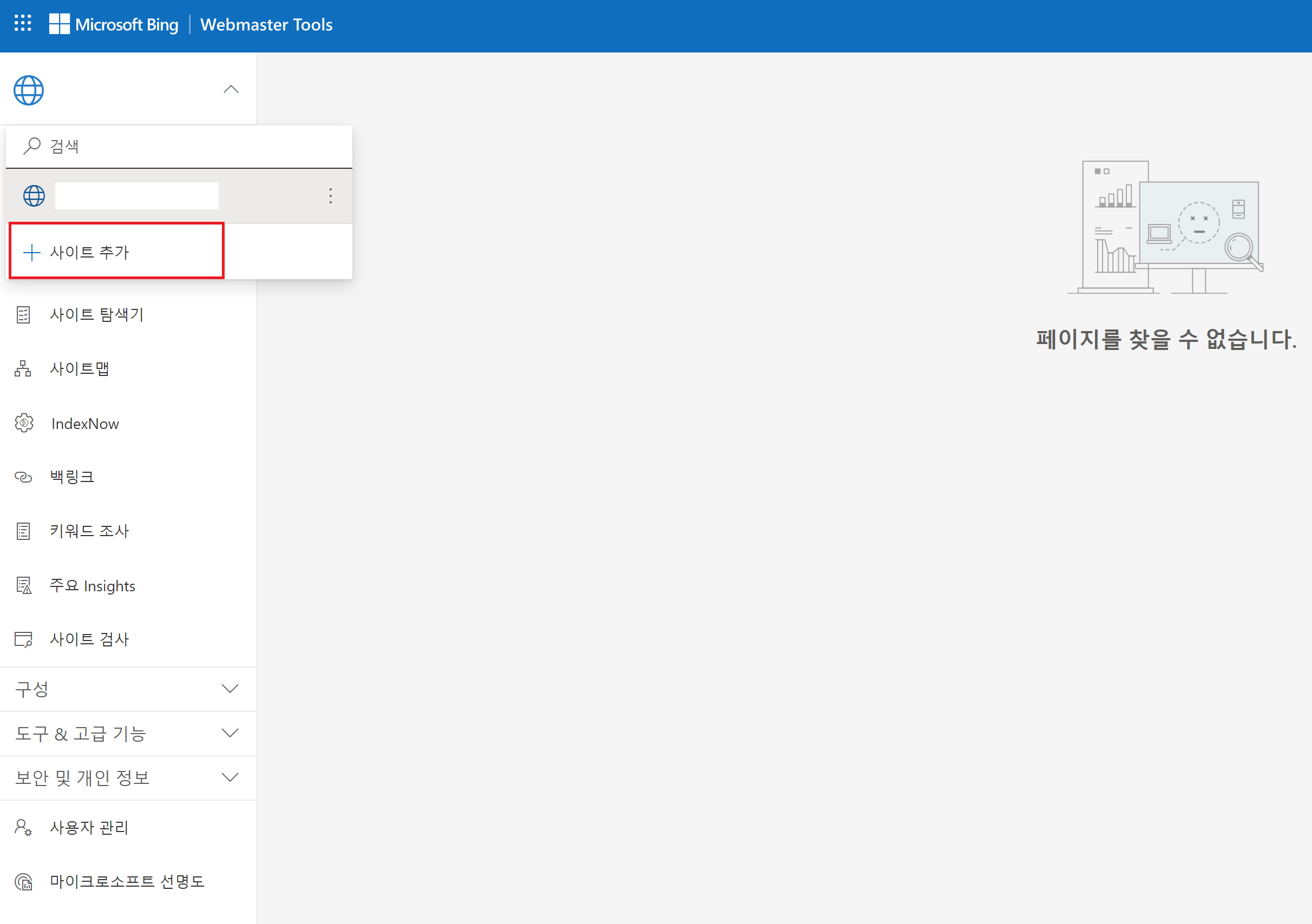Image resolution: width=1312 pixels, height=924 pixels.
Task: Click the 사이트 추가 button
Action: [89, 252]
